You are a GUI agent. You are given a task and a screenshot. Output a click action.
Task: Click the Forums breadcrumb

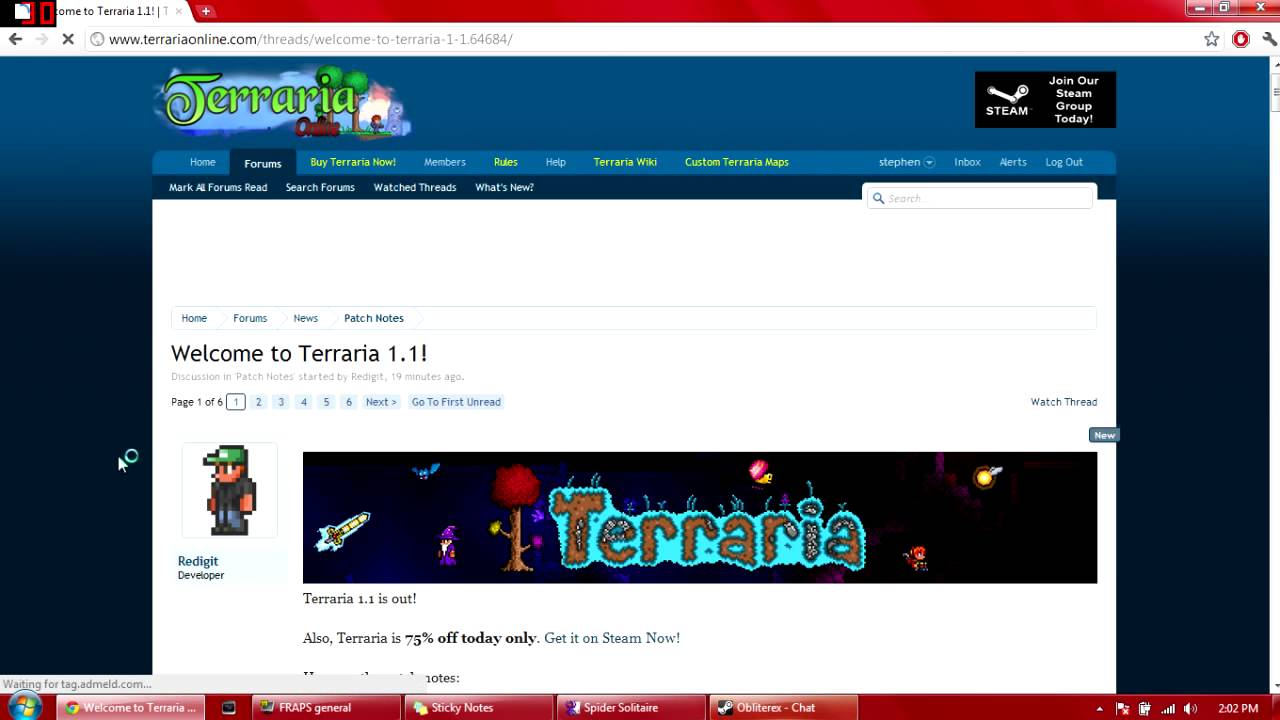tap(250, 318)
